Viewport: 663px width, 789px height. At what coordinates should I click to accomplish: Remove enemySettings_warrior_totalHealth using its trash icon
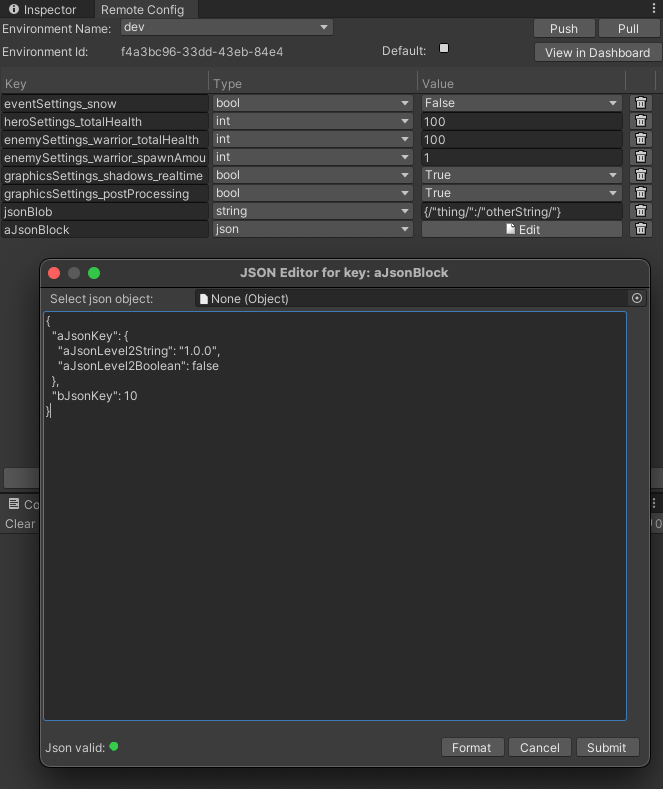pos(641,139)
